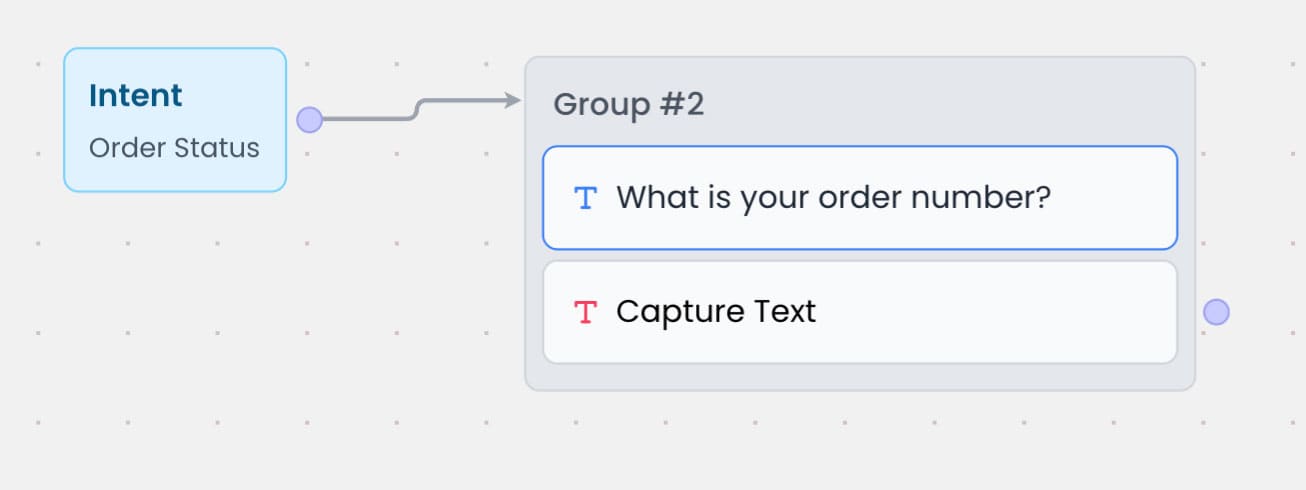Click the "Order Status" intent name
The image size is (1306, 490).
point(174,148)
